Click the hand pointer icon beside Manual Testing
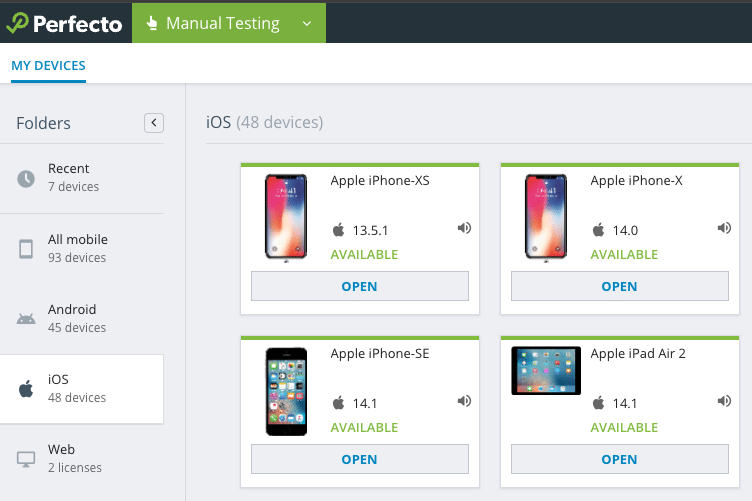The image size is (752, 501). 152,23
